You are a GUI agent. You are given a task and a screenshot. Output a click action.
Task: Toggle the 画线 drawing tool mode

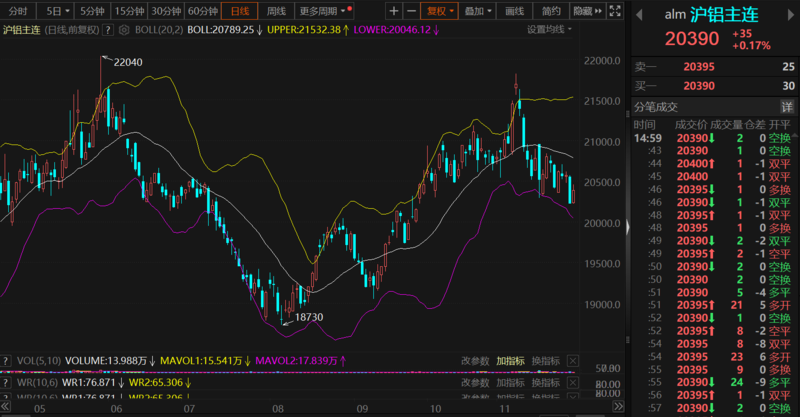pos(515,11)
